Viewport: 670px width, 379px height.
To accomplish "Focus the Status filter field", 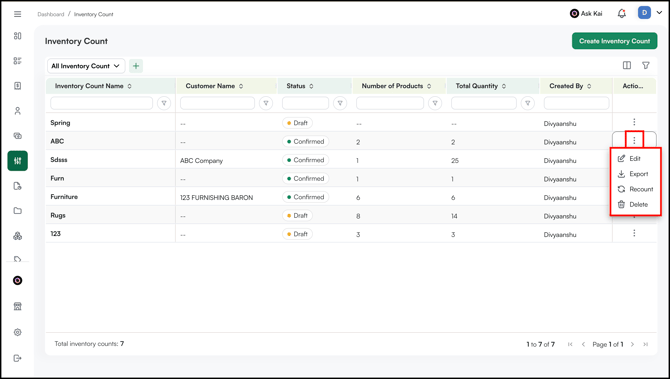I will point(305,103).
